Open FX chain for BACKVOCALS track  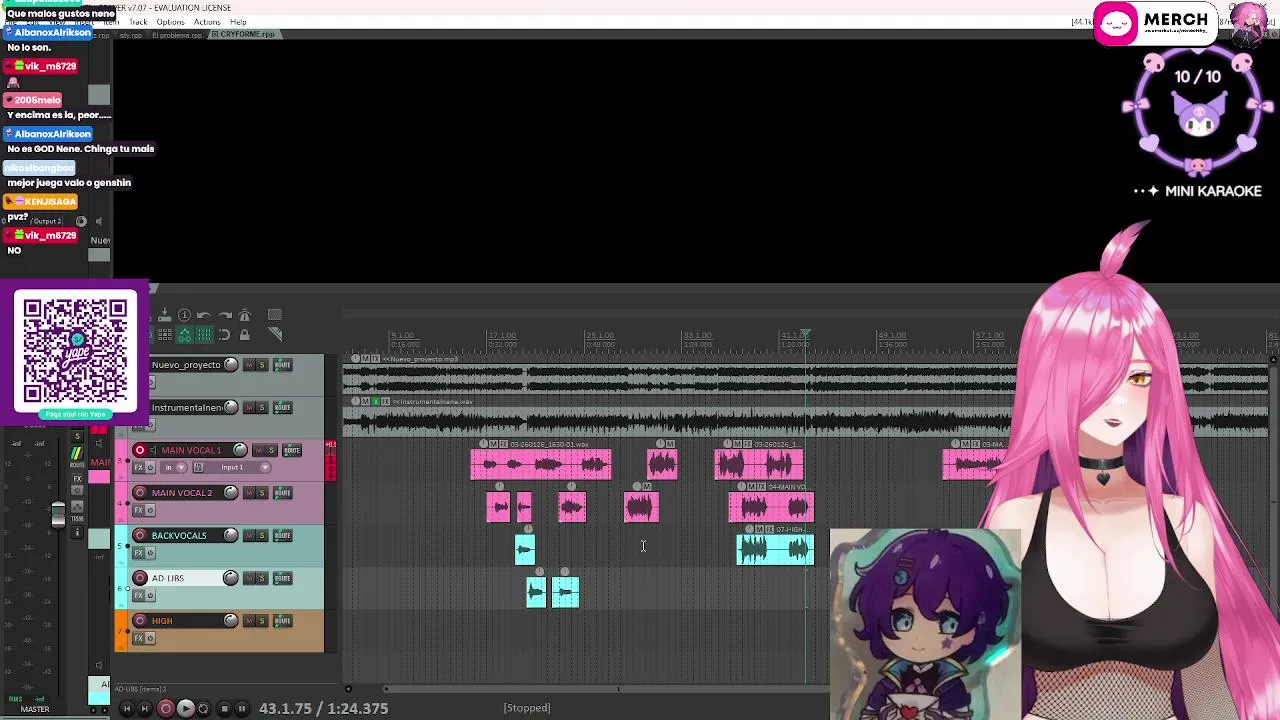[x=138, y=553]
